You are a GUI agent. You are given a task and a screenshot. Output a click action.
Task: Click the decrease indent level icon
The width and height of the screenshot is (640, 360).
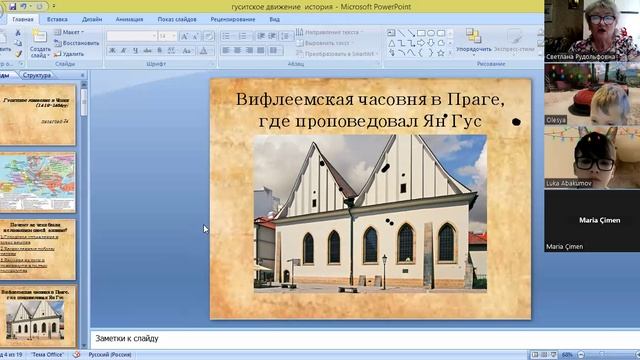(261, 36)
